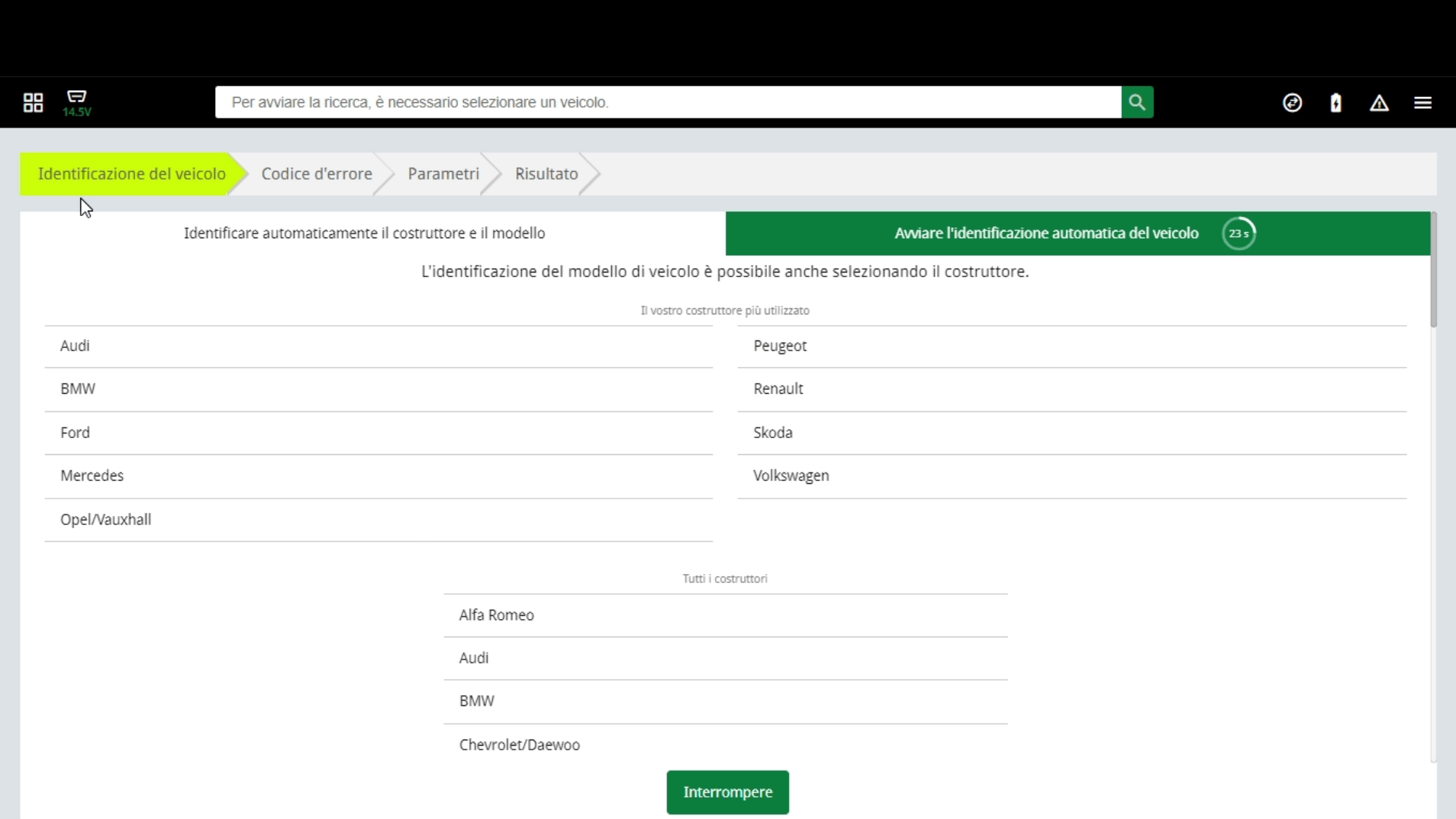Viewport: 1456px width, 819px height.
Task: Open the Parametri step
Action: click(443, 174)
